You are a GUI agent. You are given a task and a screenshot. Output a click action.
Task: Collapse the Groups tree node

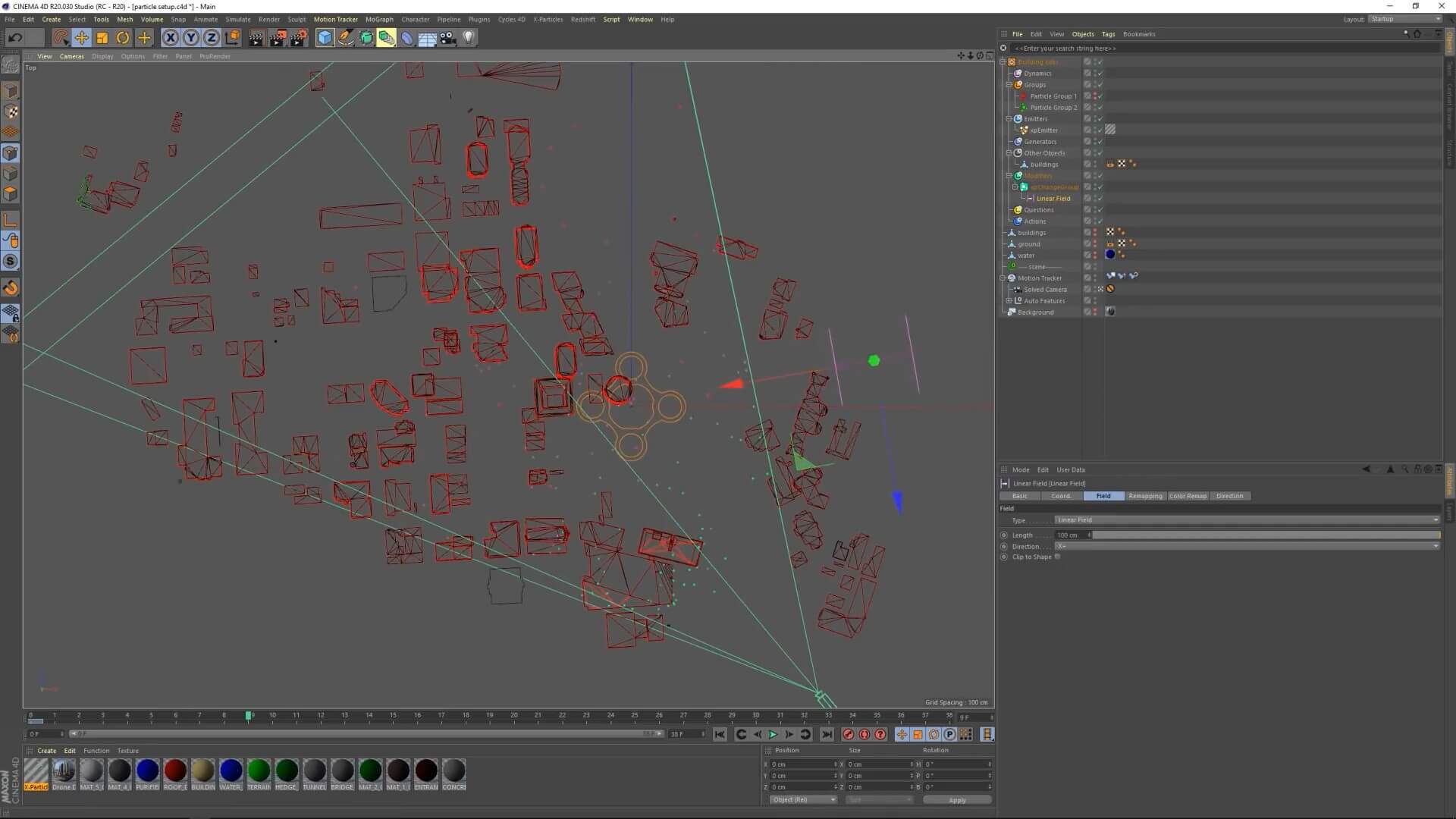pos(1009,85)
